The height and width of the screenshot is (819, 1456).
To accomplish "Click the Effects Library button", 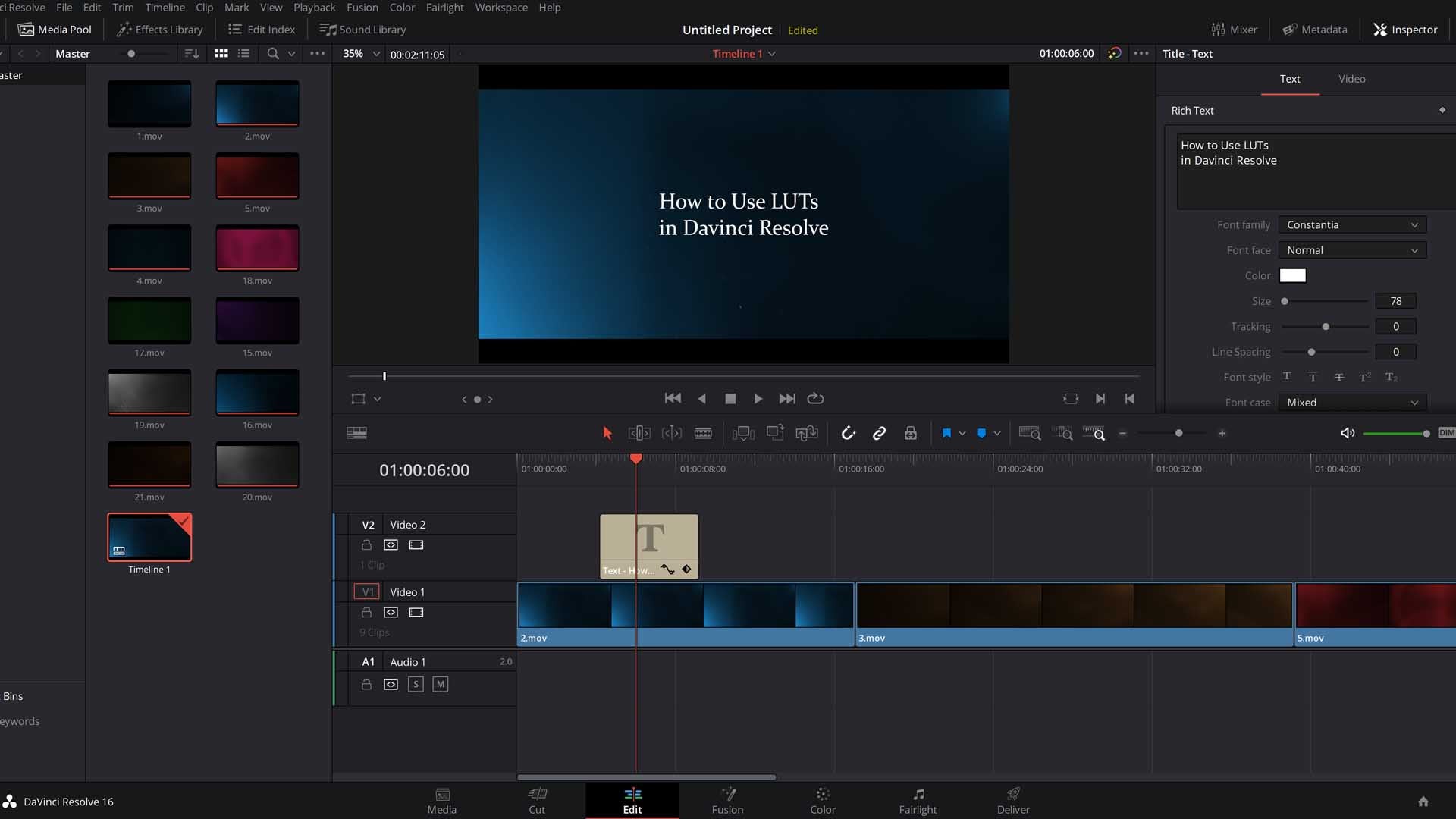I will pos(160,29).
